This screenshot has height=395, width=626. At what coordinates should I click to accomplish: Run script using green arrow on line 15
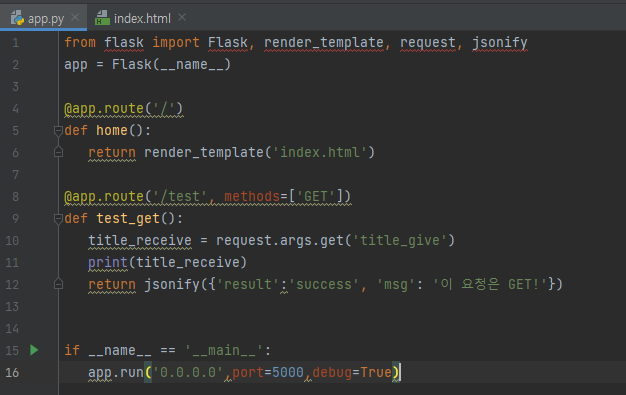[x=34, y=350]
